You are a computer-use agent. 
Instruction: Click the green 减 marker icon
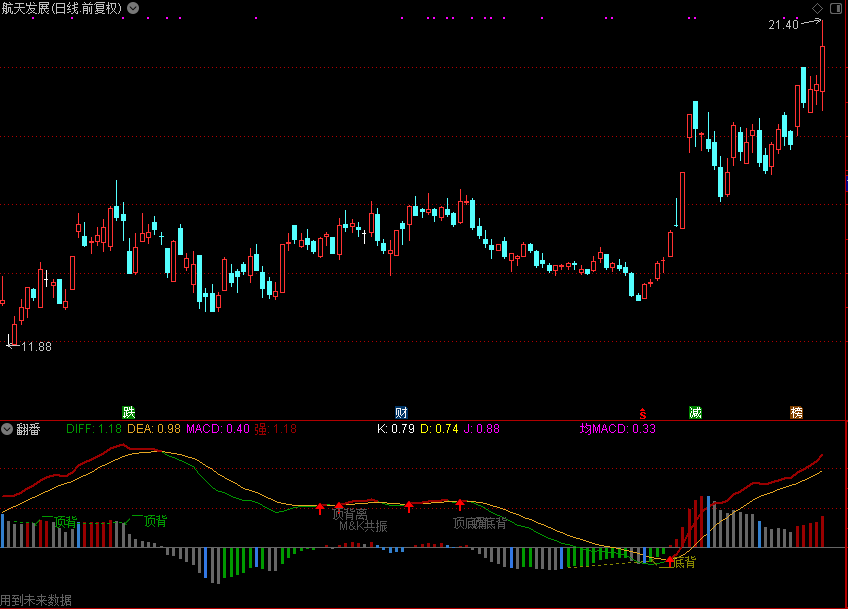click(x=695, y=412)
